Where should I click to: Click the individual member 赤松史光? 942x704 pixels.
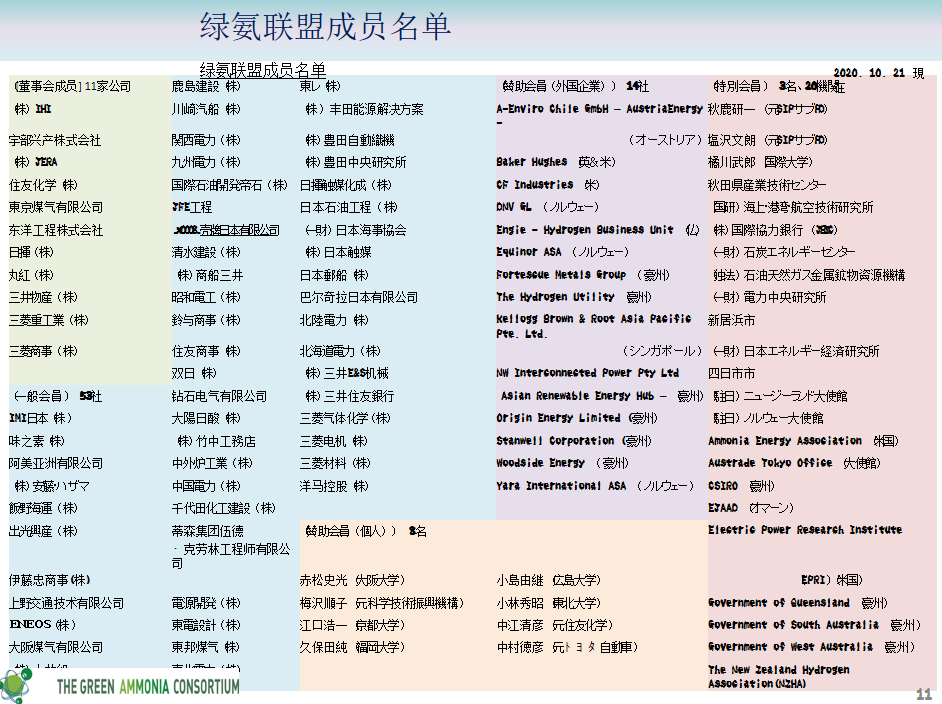(323, 580)
